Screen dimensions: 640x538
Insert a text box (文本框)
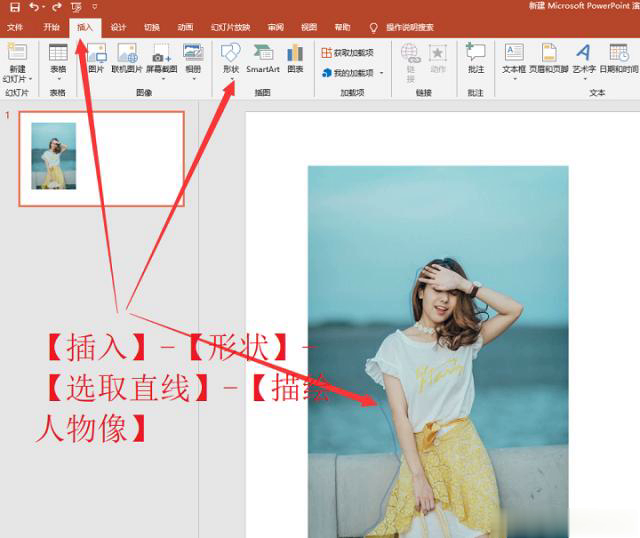514,58
